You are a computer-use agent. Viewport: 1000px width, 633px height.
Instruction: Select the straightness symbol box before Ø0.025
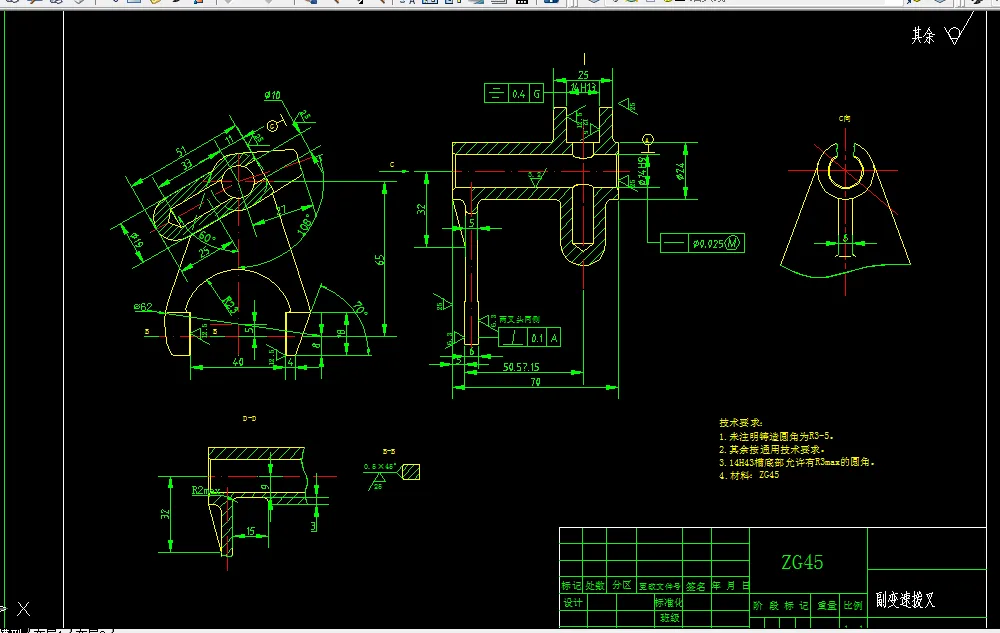point(674,243)
